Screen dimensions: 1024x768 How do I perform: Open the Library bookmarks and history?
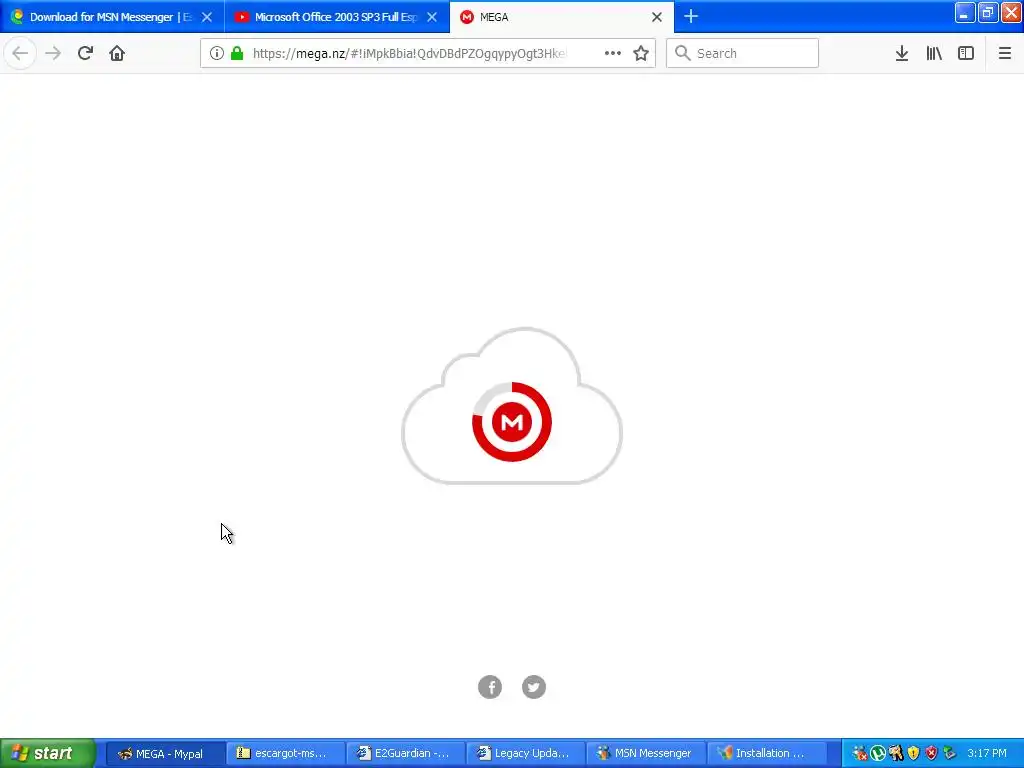pos(934,53)
